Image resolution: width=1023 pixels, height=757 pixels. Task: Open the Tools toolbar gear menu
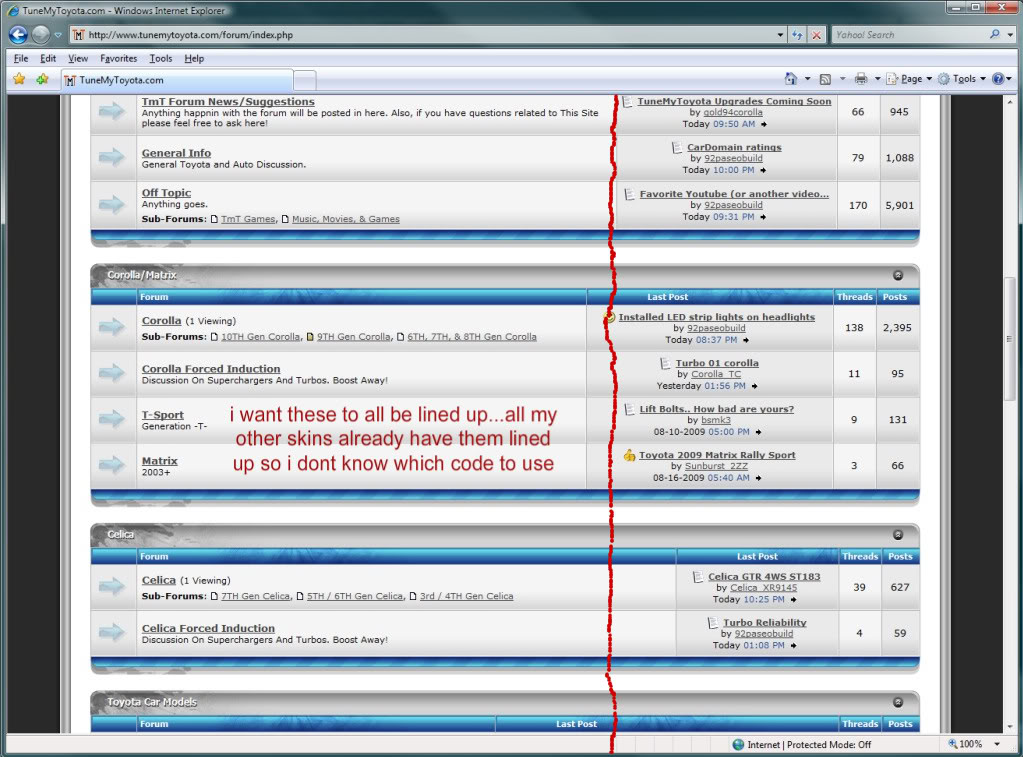962,79
